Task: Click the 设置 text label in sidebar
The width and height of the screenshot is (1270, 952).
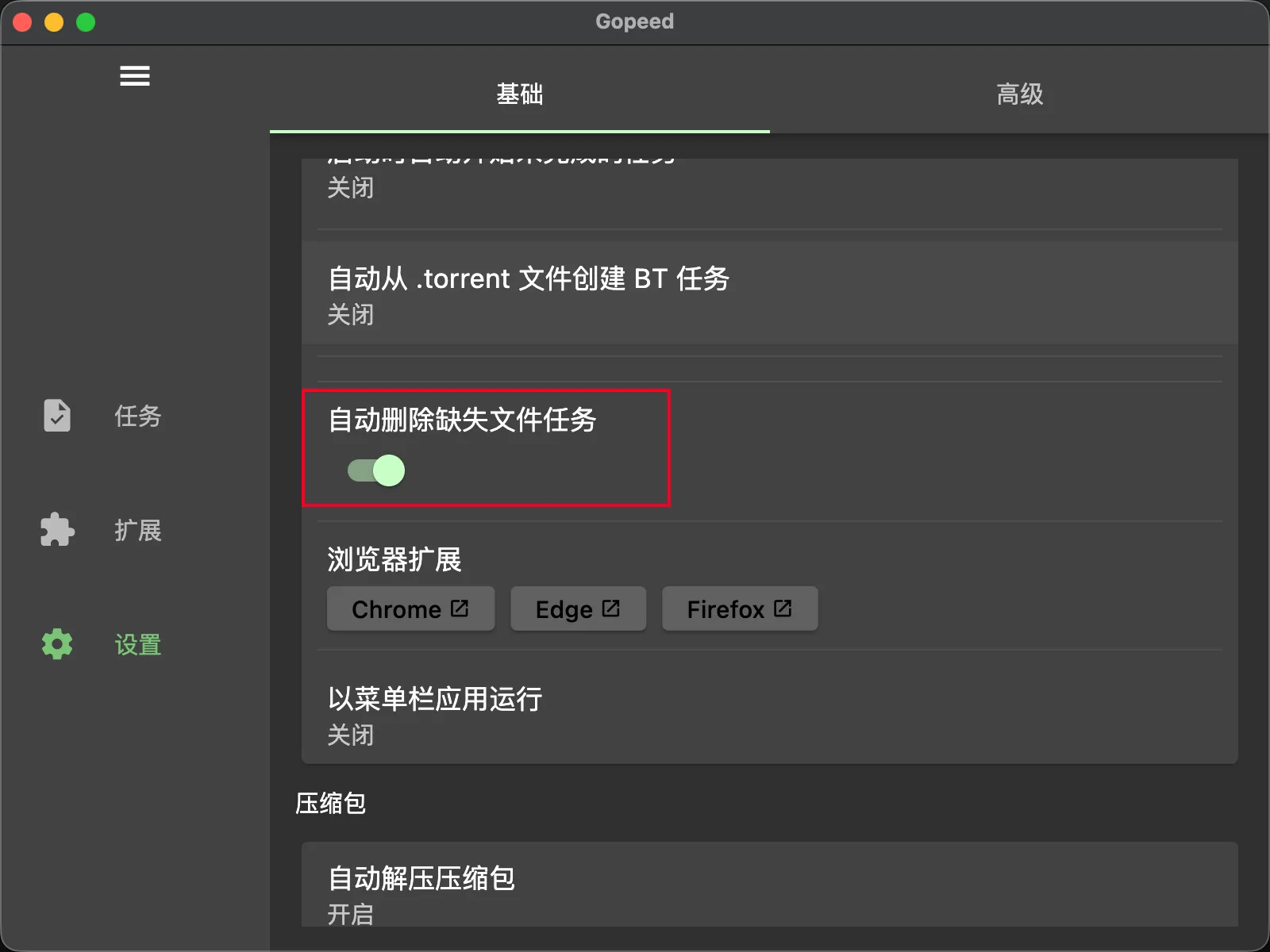Action: tap(137, 644)
